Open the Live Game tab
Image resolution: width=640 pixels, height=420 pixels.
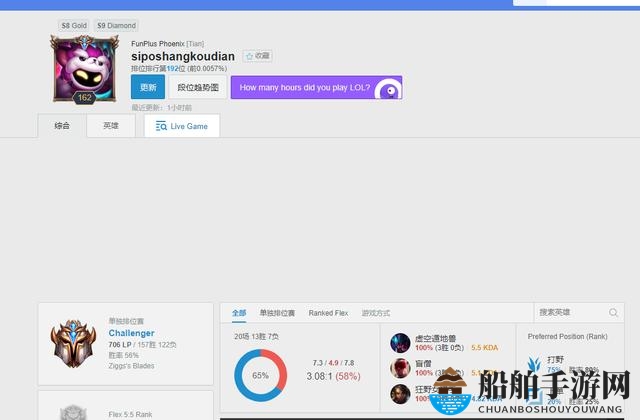coord(182,126)
